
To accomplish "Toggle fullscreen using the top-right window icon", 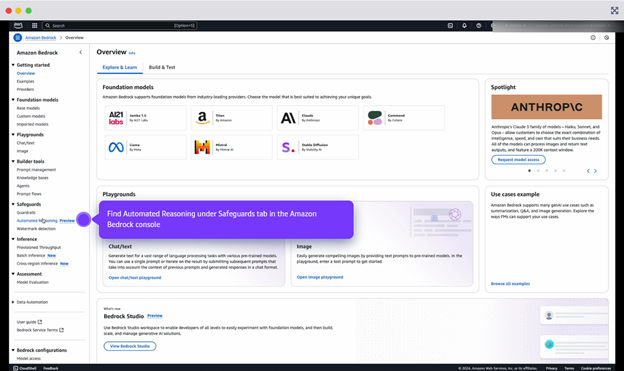I will [614, 11].
